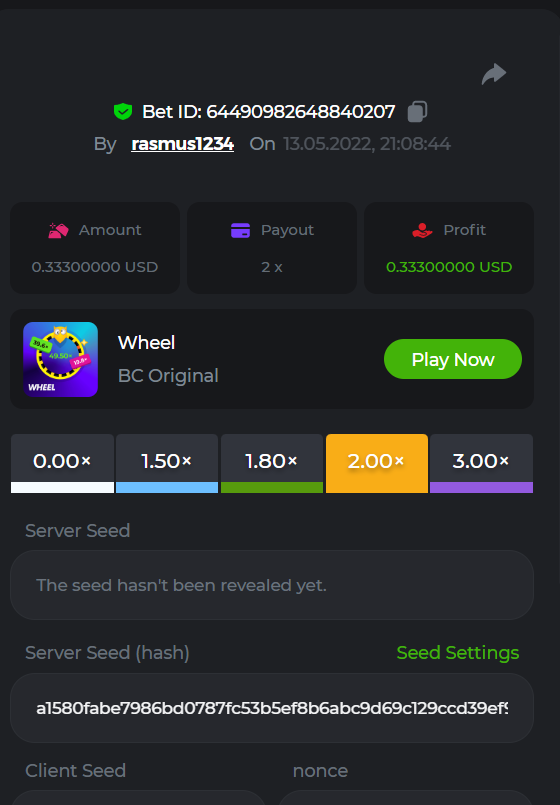The height and width of the screenshot is (805, 560).
Task: Select the 1.80× green multiplier tile
Action: pyautogui.click(x=272, y=463)
